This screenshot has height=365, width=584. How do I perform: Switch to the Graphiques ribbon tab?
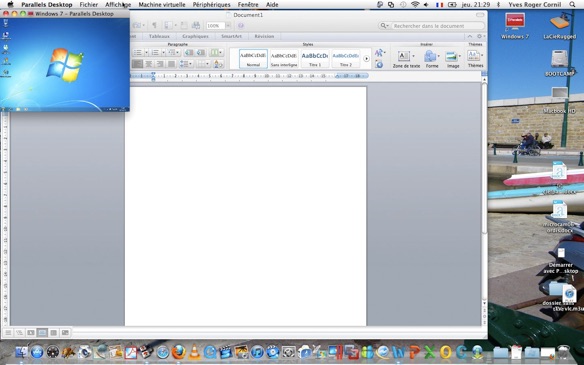pyautogui.click(x=195, y=36)
